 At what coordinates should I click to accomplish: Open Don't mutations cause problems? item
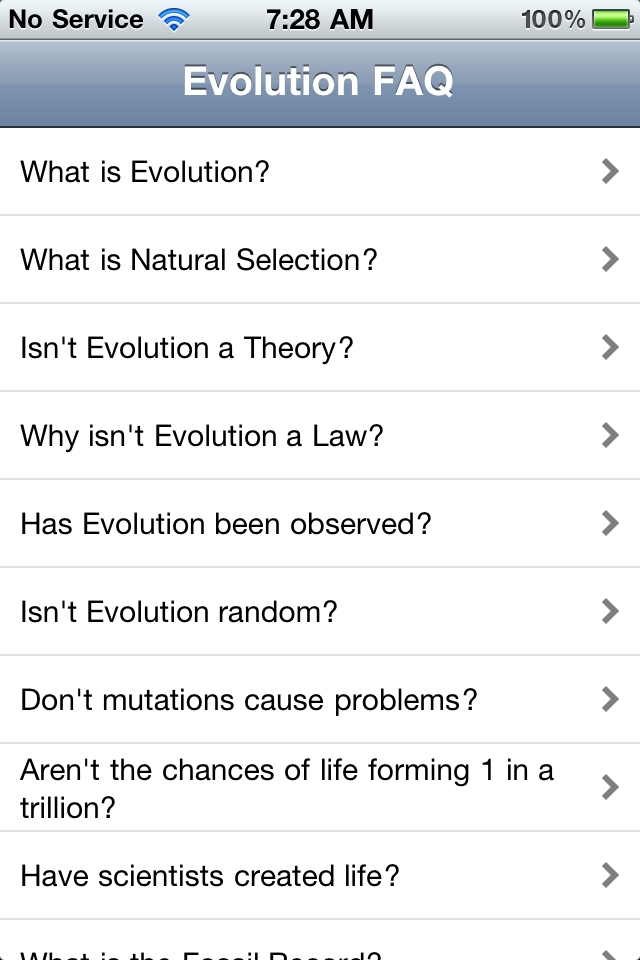pyautogui.click(x=249, y=700)
